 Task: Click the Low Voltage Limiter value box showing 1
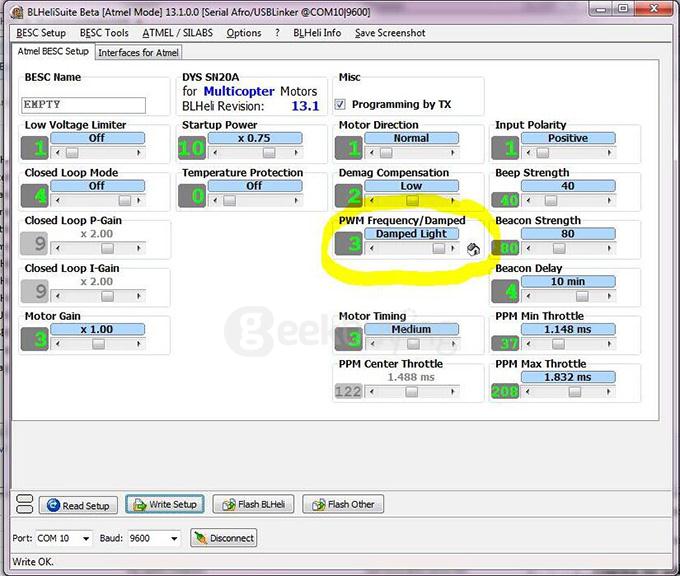(35, 148)
